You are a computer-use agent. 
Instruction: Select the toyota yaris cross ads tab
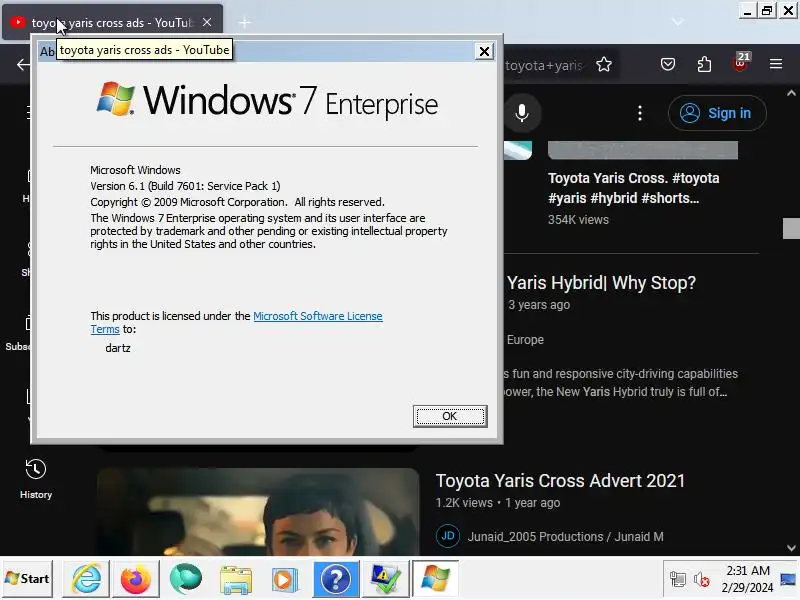pyautogui.click(x=112, y=22)
